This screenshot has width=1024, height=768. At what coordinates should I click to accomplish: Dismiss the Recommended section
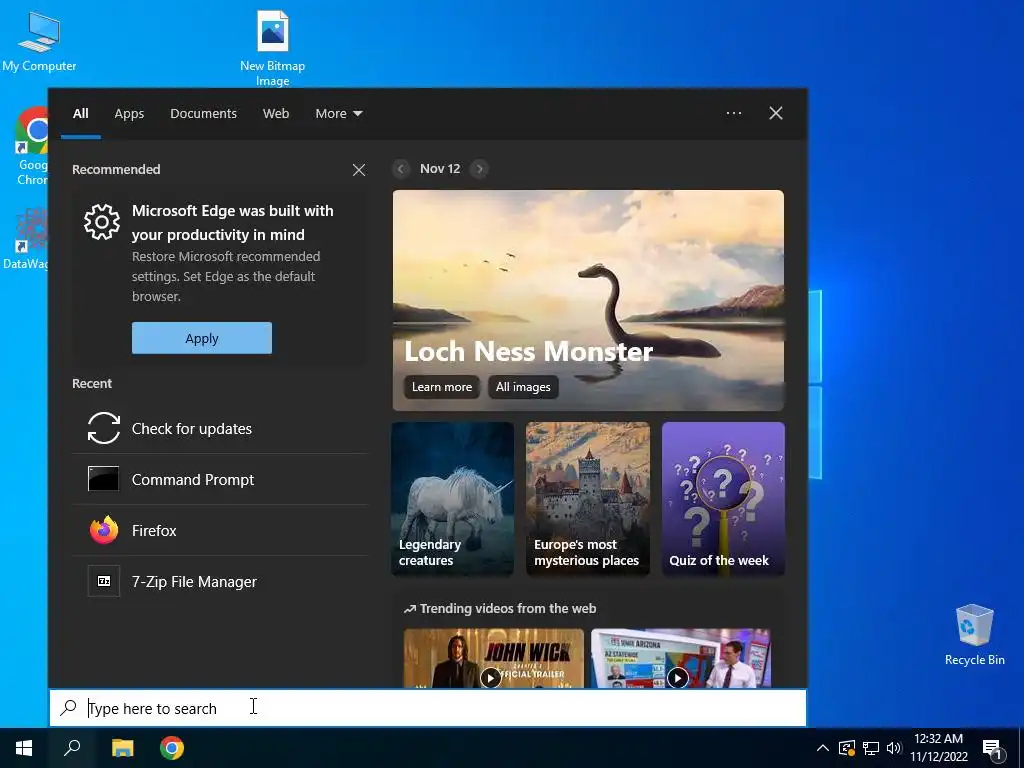[359, 170]
